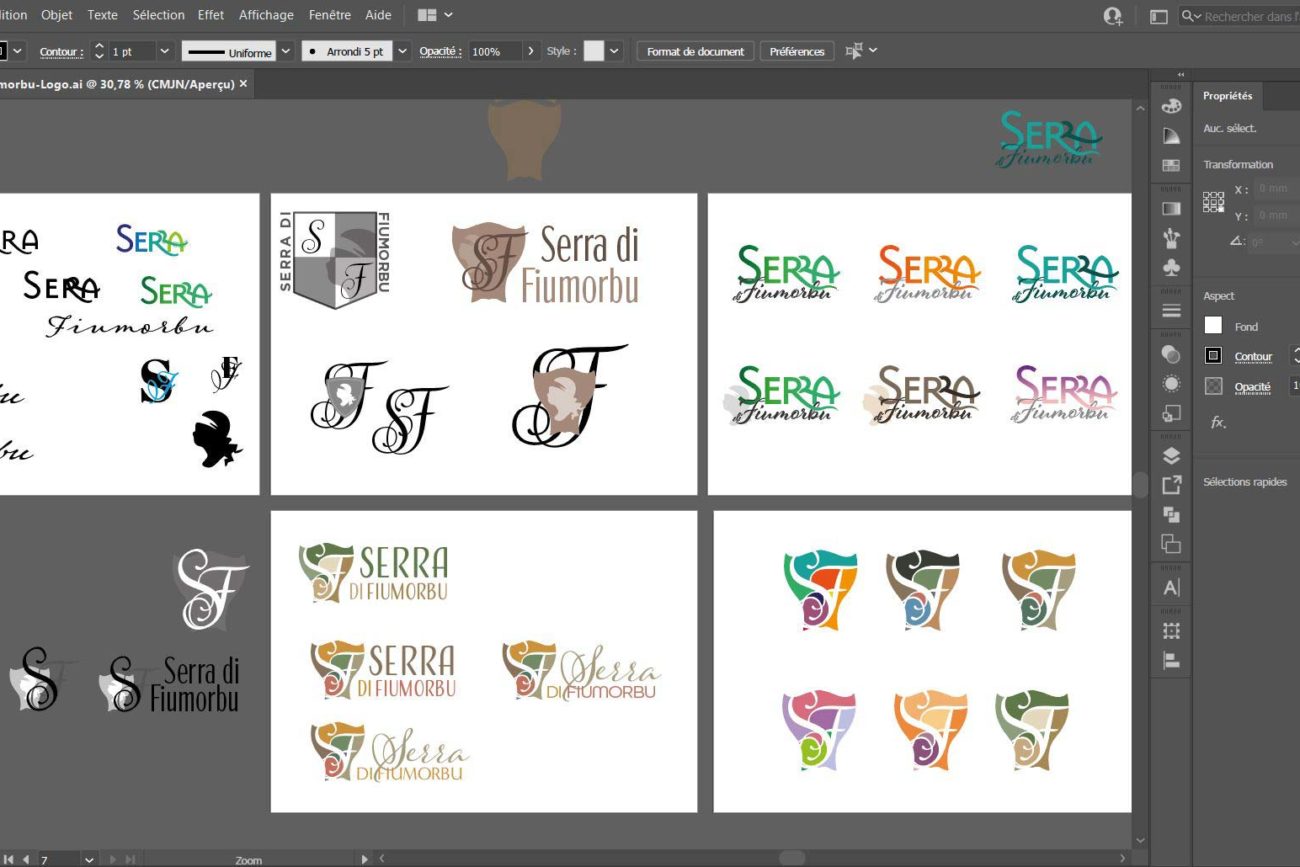Click the Préférences button

[x=796, y=51]
